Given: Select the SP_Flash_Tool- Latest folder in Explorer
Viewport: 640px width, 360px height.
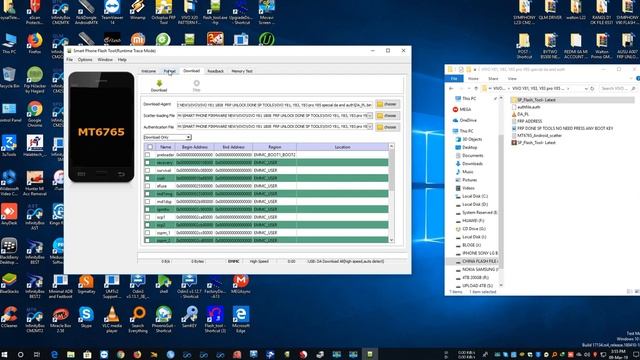Looking at the screenshot, I should click(536, 100).
